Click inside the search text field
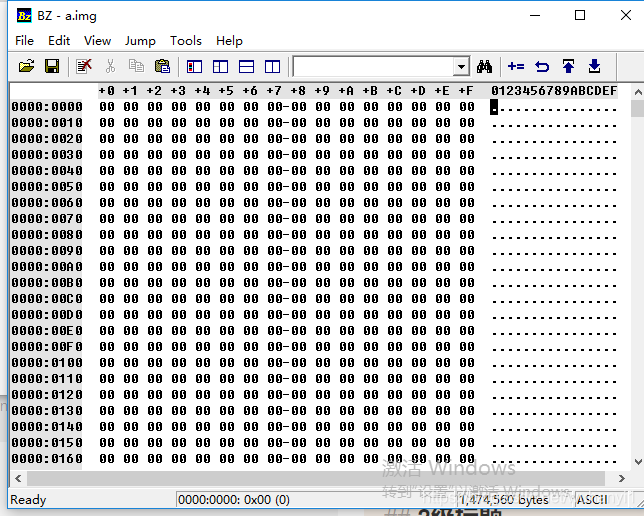Screen dimensions: 644x516 (373, 67)
